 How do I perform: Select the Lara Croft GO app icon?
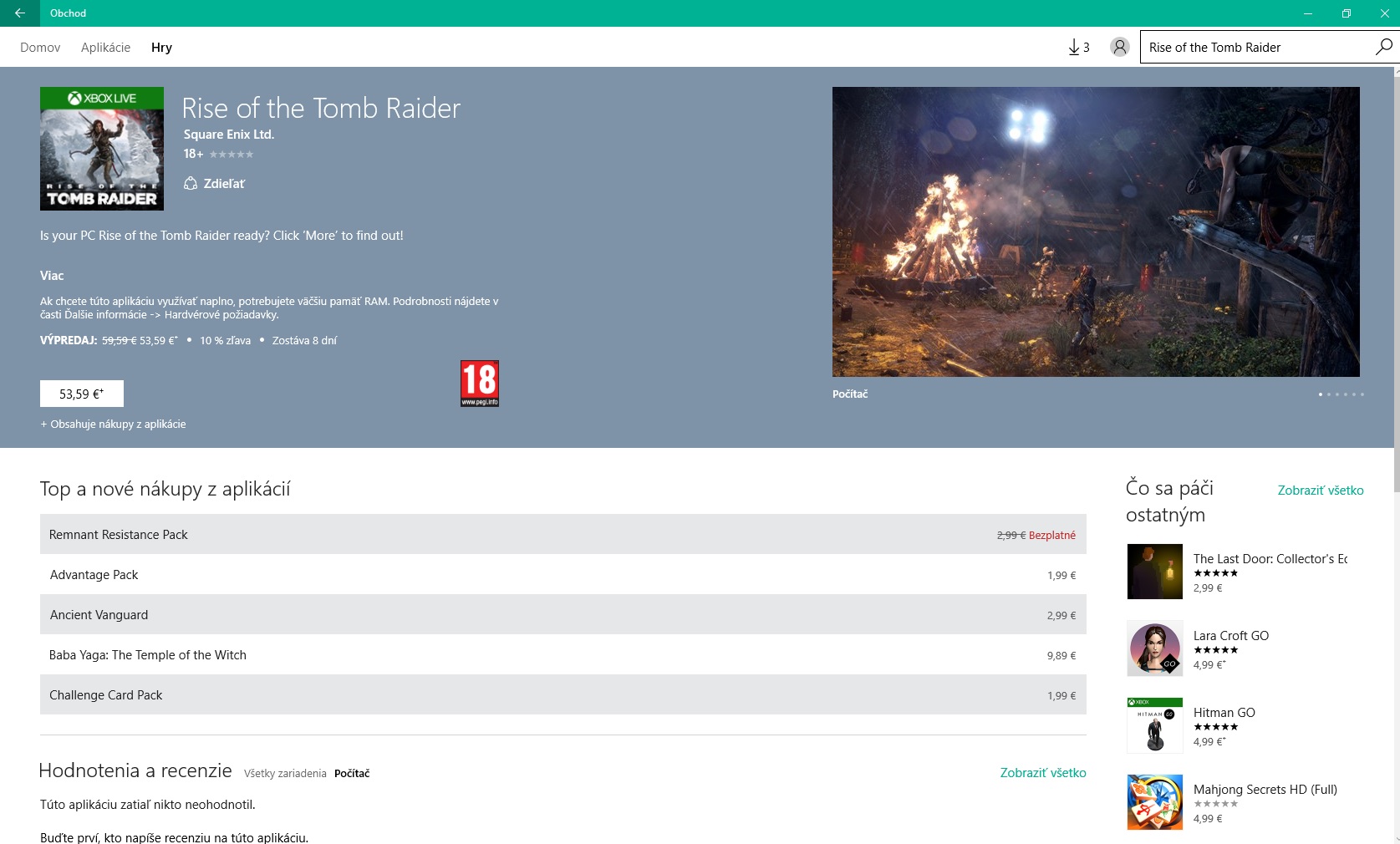(1155, 648)
